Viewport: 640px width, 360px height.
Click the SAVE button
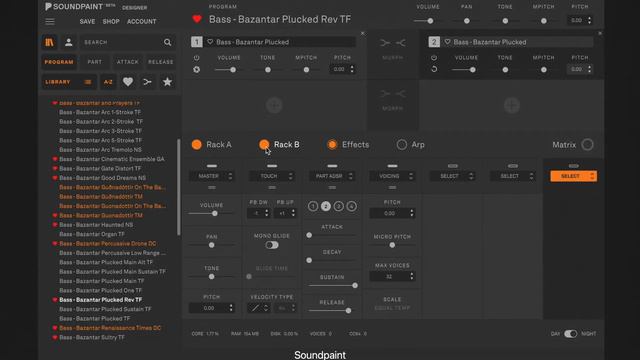pyautogui.click(x=87, y=22)
